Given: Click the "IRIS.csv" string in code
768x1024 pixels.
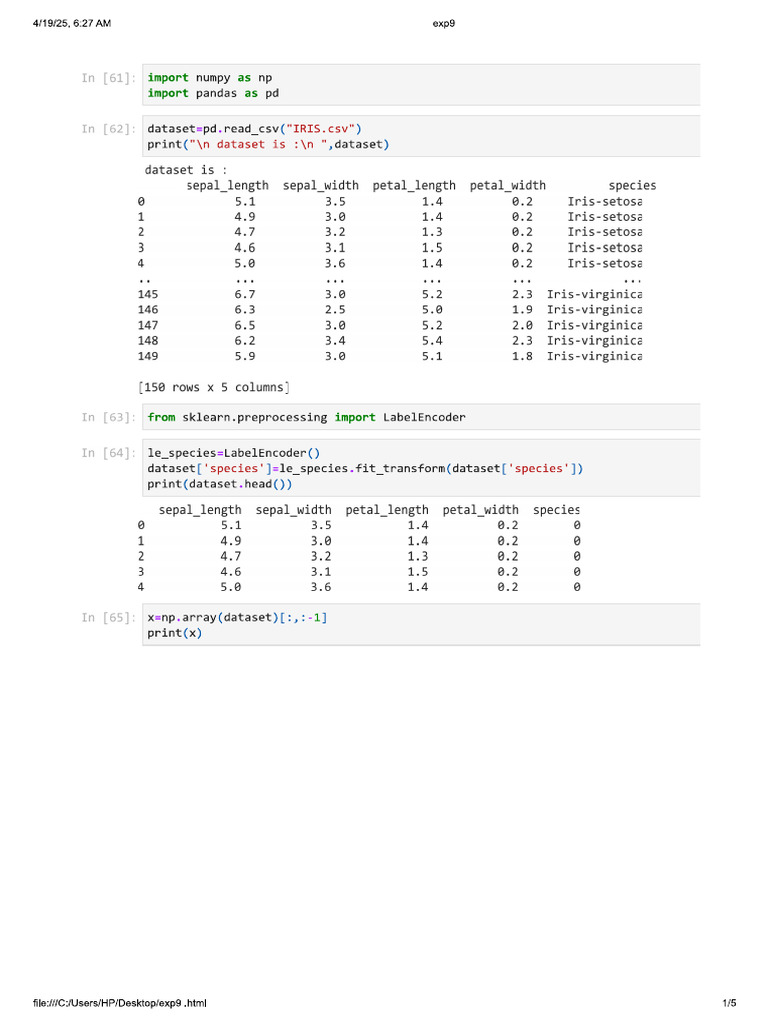Looking at the screenshot, I should pyautogui.click(x=320, y=129).
